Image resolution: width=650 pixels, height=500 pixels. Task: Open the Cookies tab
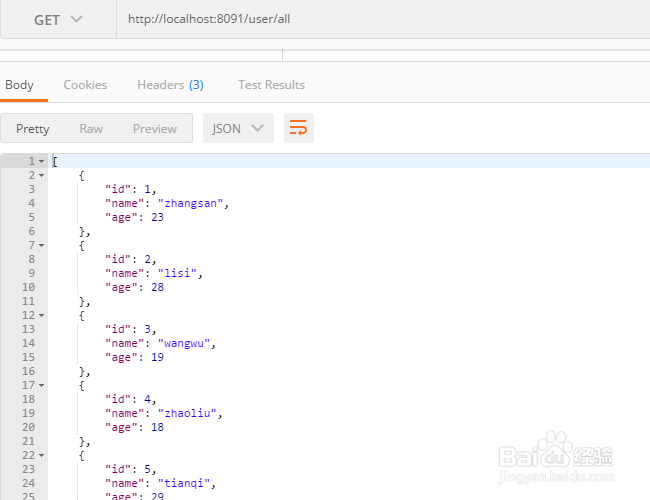click(x=85, y=85)
